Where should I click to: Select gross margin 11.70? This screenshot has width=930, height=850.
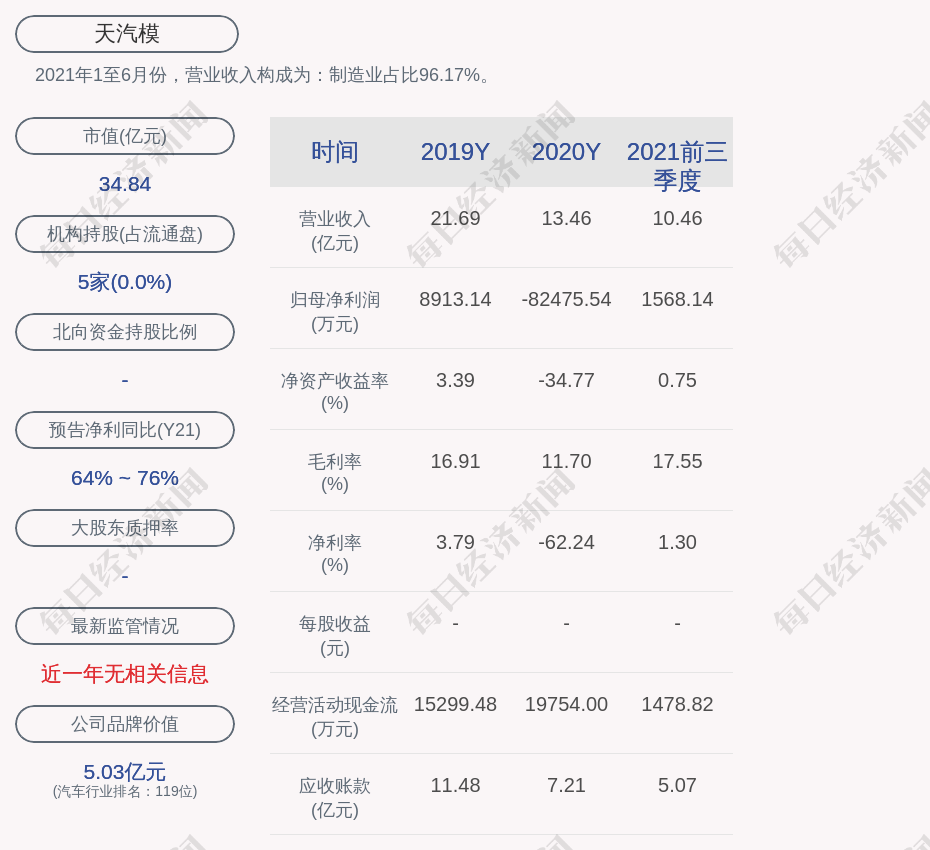566,461
